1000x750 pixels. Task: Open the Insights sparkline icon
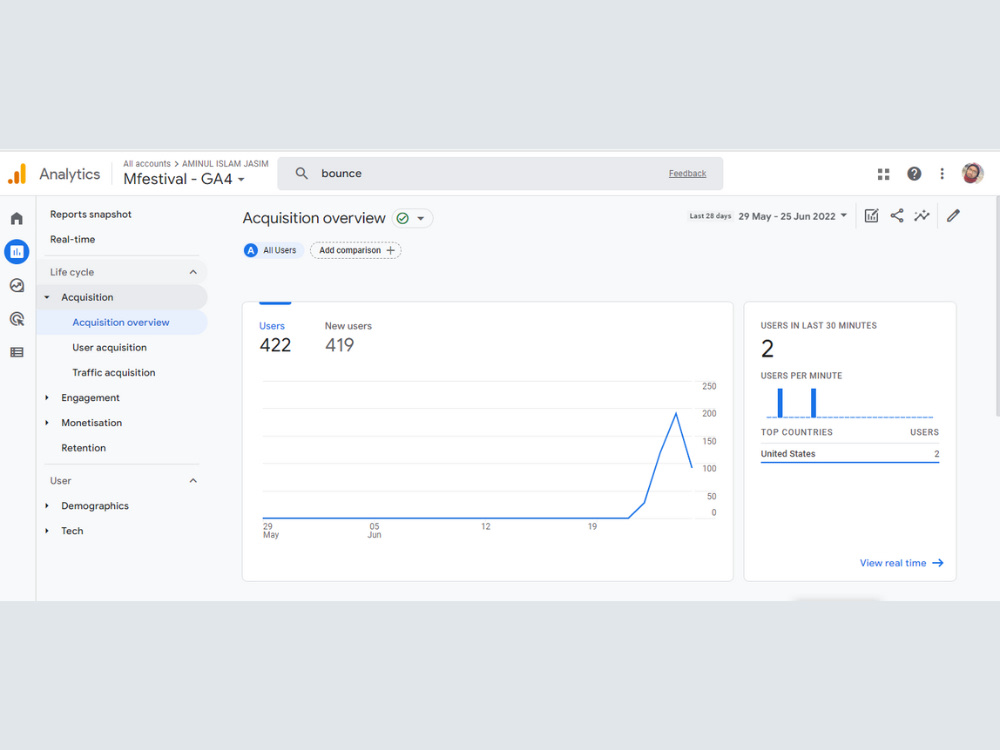922,216
